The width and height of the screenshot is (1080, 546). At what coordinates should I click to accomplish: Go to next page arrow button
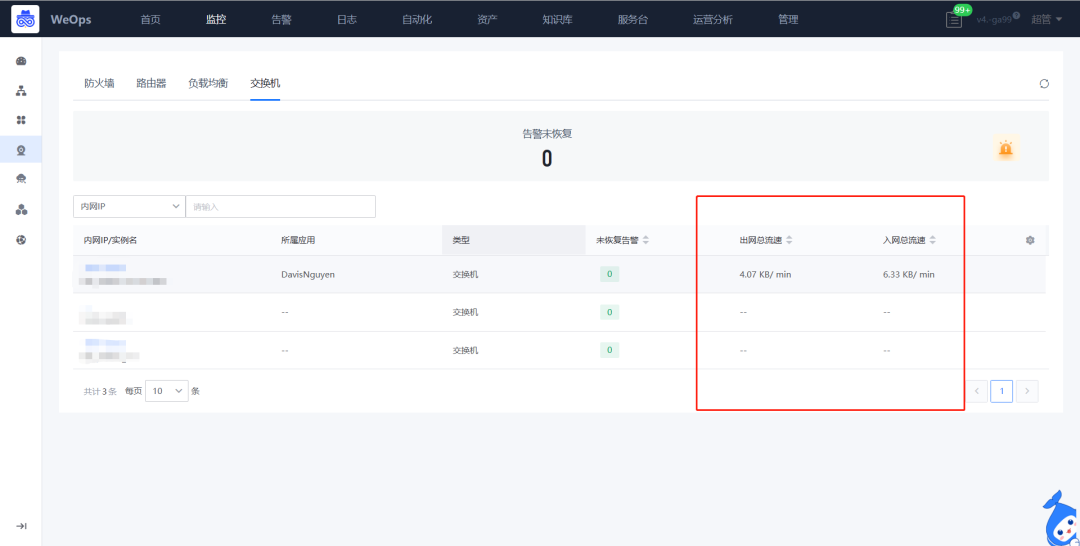1027,391
